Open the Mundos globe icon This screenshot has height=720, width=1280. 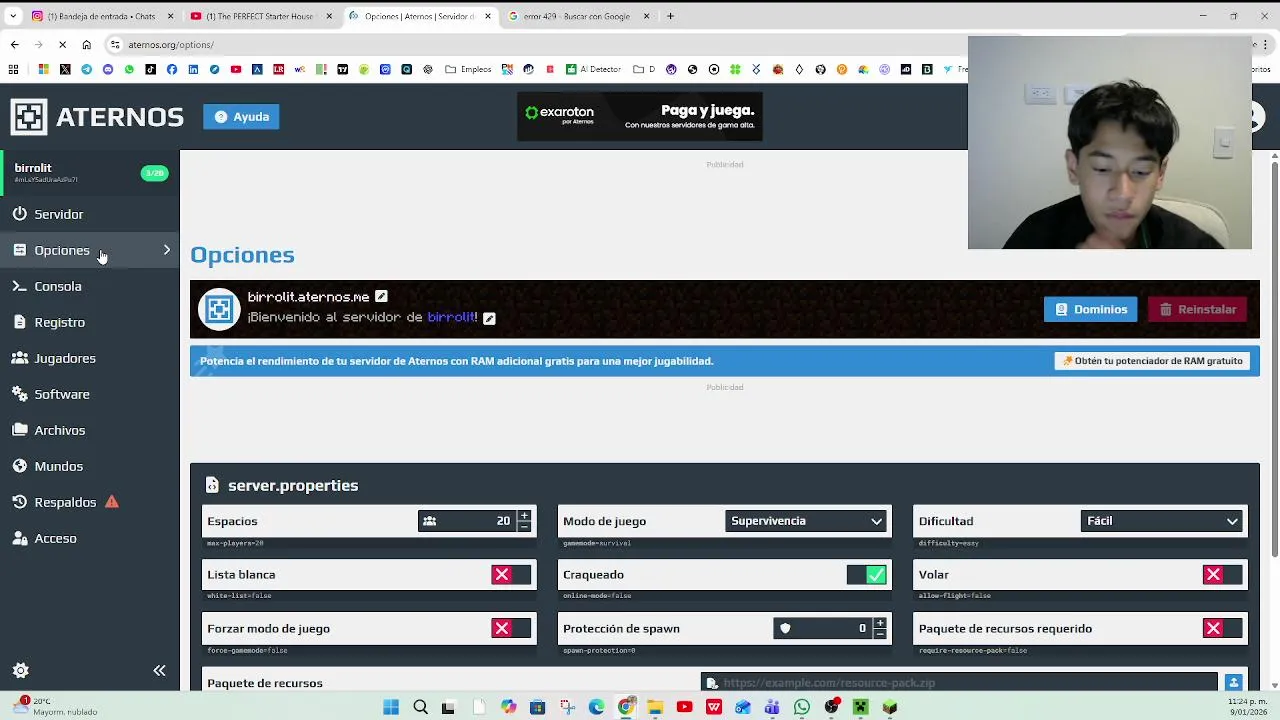[20, 466]
